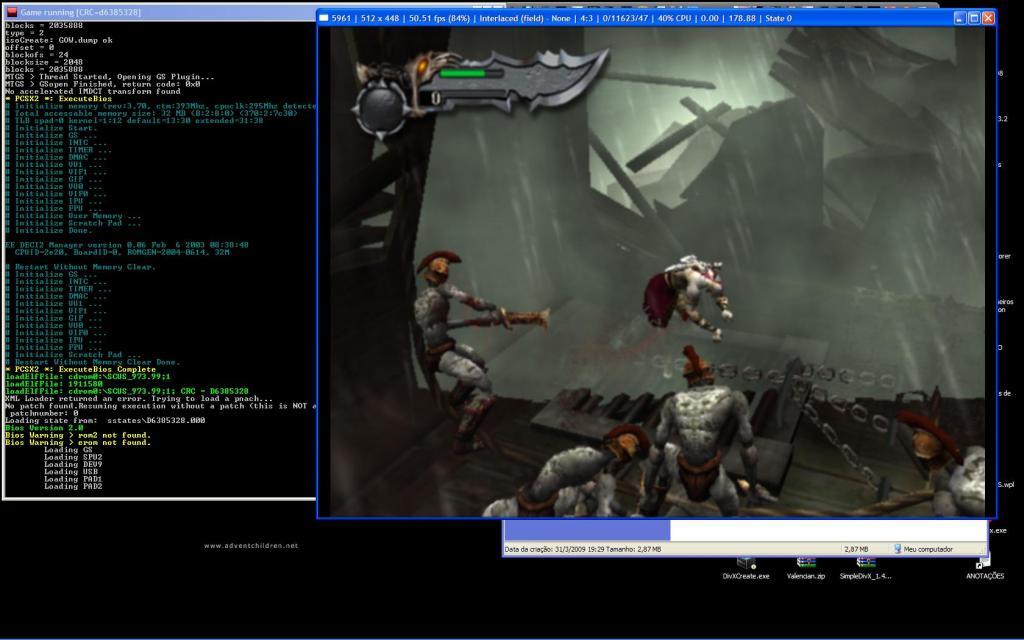Click the 'Loading DEV9' console line
This screenshot has width=1024, height=640.
pyautogui.click(x=73, y=464)
